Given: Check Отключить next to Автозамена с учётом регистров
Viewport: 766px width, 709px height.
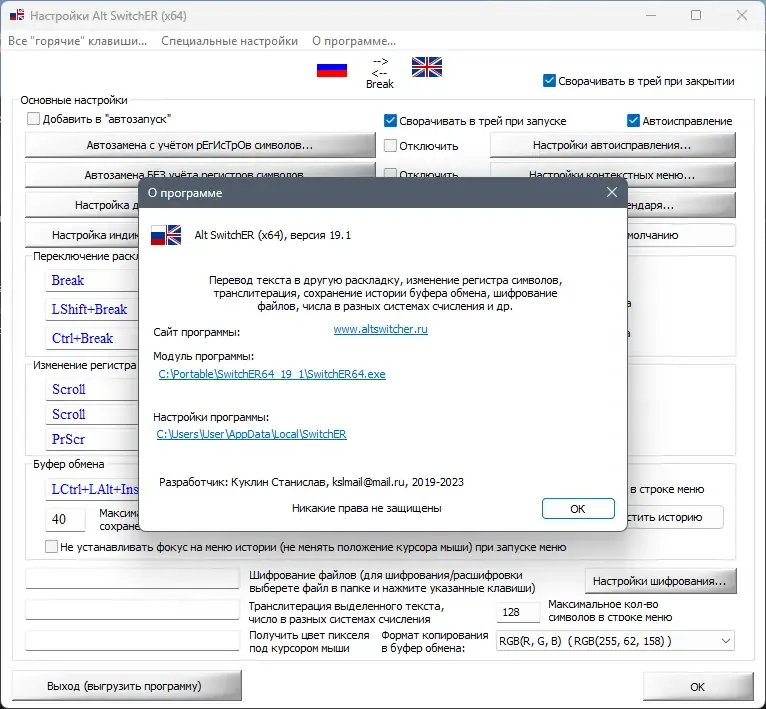Looking at the screenshot, I should click(x=390, y=146).
